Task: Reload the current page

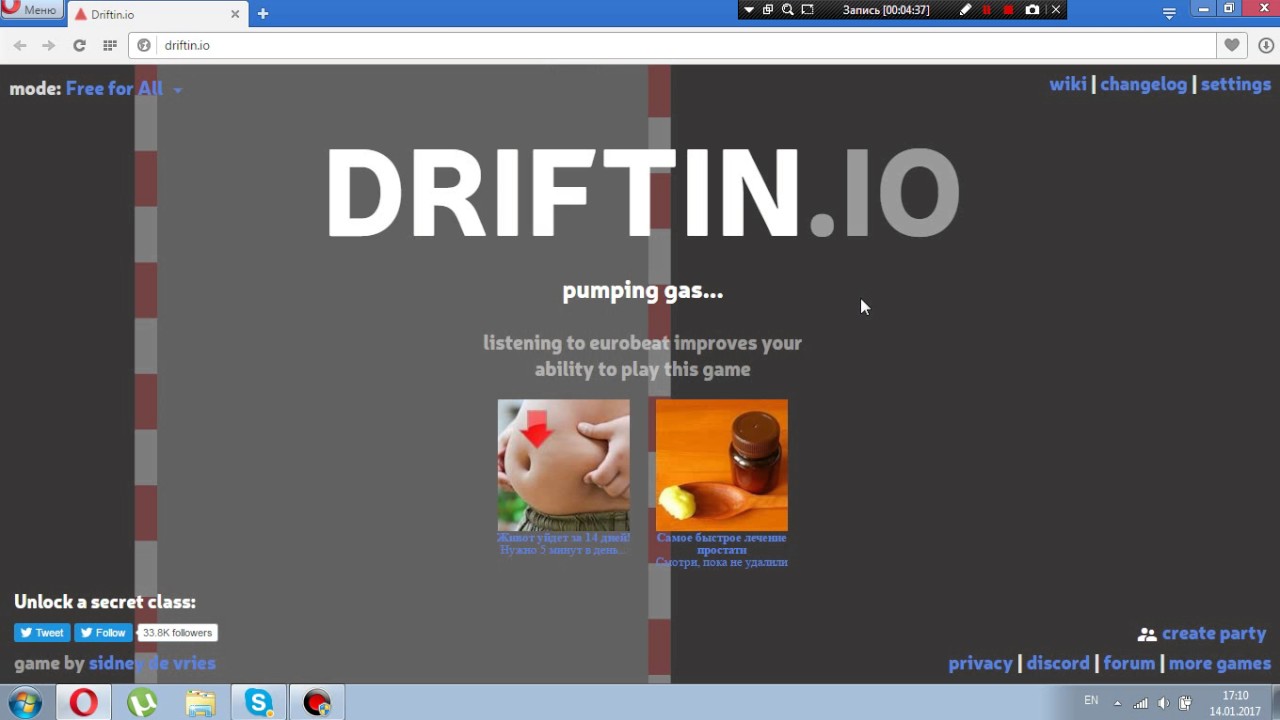Action: (79, 45)
